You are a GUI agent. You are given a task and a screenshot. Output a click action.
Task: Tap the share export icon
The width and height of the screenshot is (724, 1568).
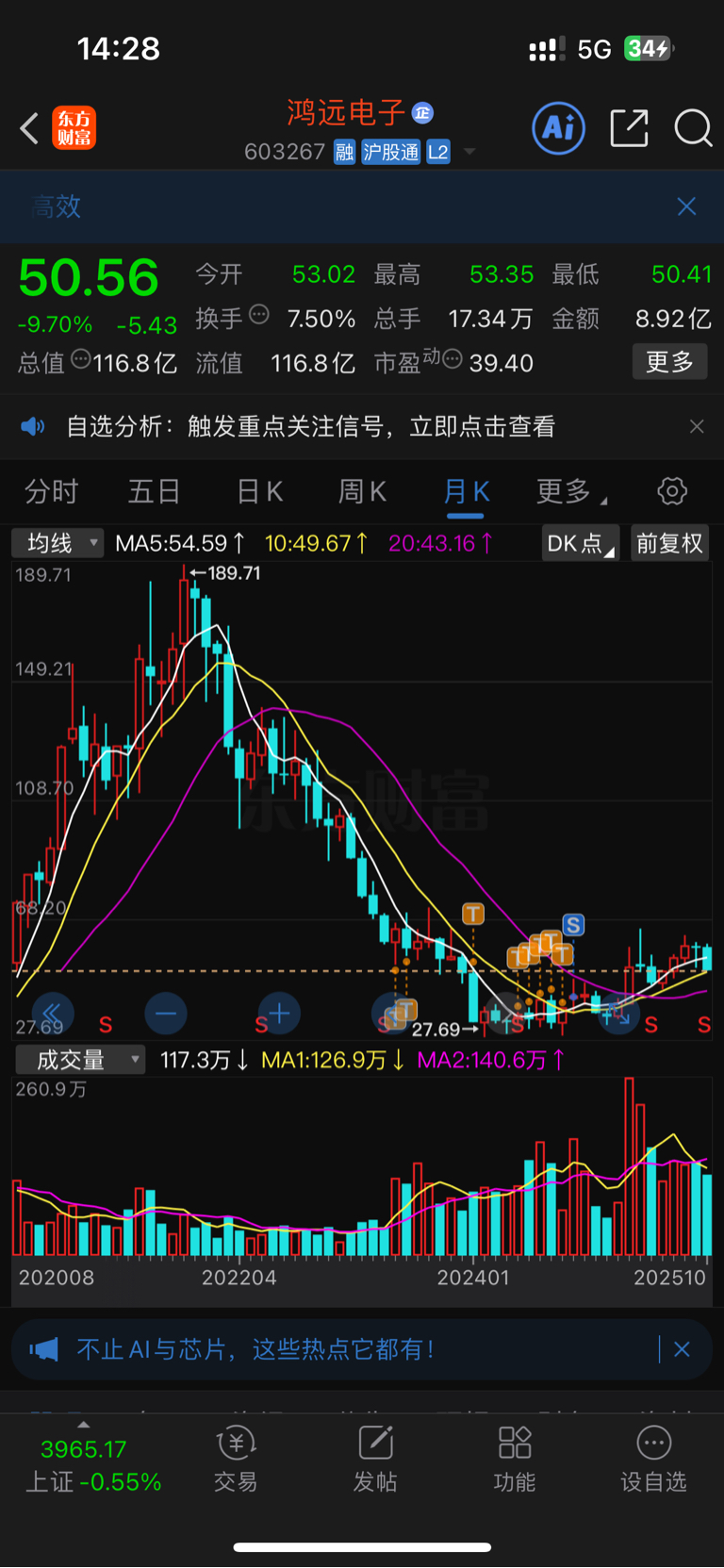[x=629, y=128]
